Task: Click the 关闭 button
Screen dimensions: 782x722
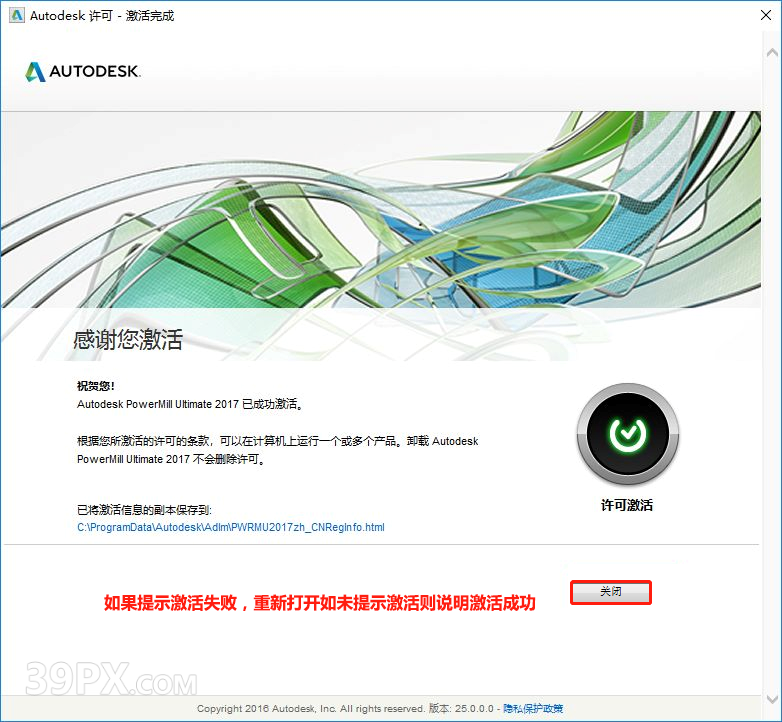Action: (611, 592)
